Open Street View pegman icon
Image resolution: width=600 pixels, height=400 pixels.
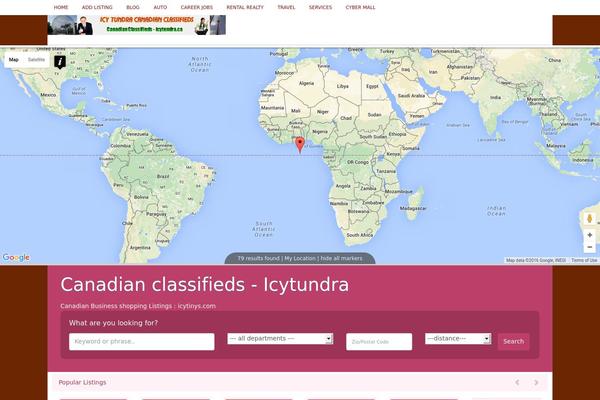coord(590,219)
